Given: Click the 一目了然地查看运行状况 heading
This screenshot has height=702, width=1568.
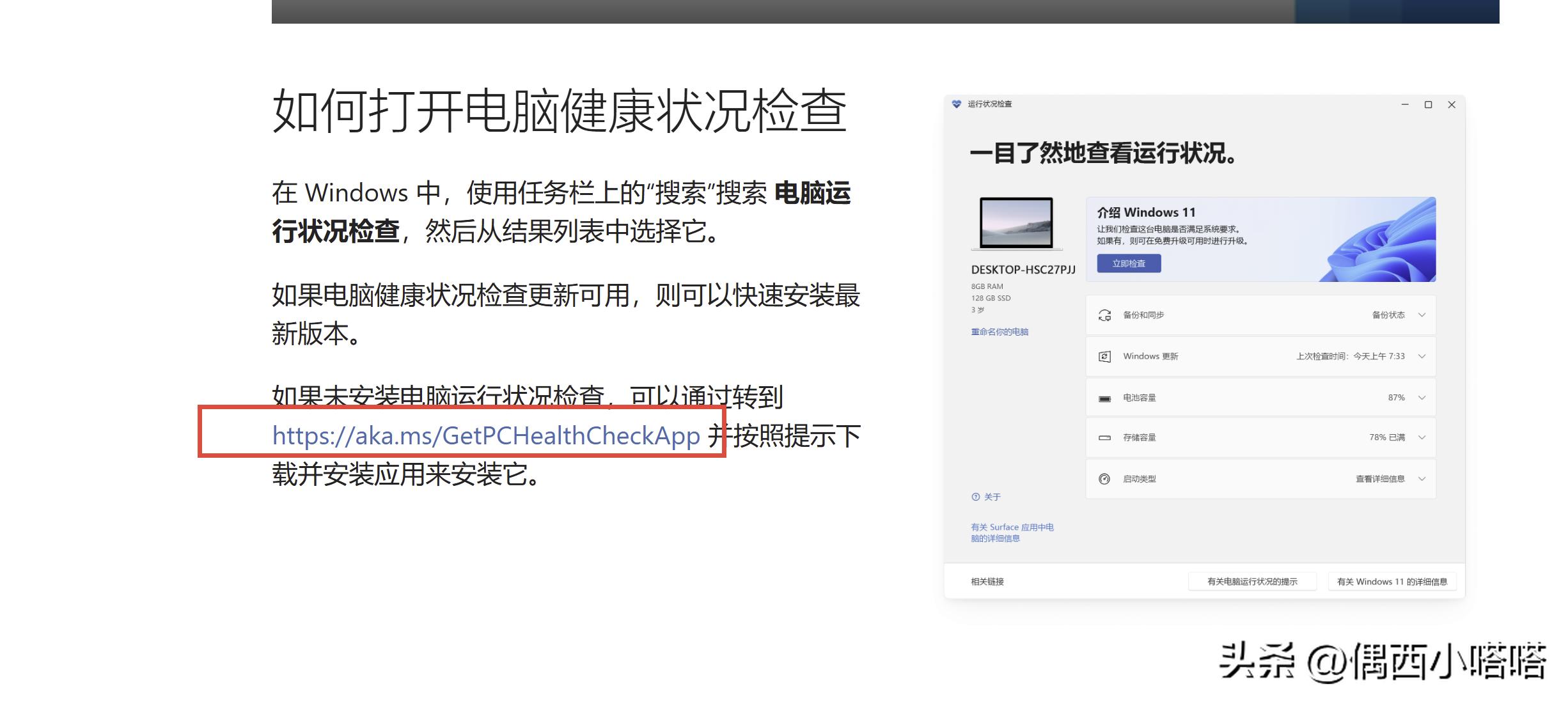Looking at the screenshot, I should [1104, 153].
